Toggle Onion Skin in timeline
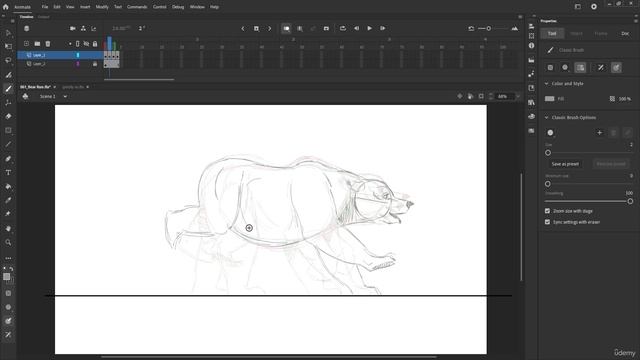Viewport: 640px width, 360px height. pos(287,29)
